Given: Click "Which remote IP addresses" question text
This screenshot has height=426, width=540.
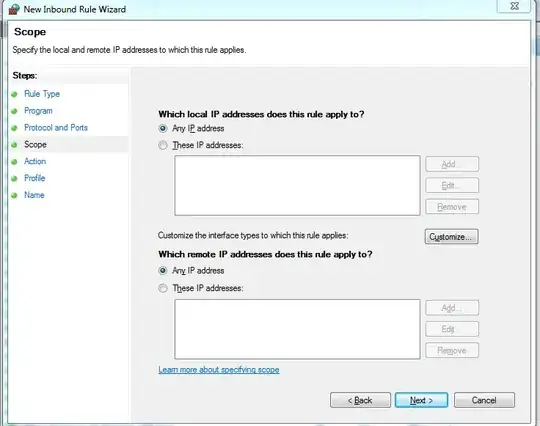Looking at the screenshot, I should (265, 254).
